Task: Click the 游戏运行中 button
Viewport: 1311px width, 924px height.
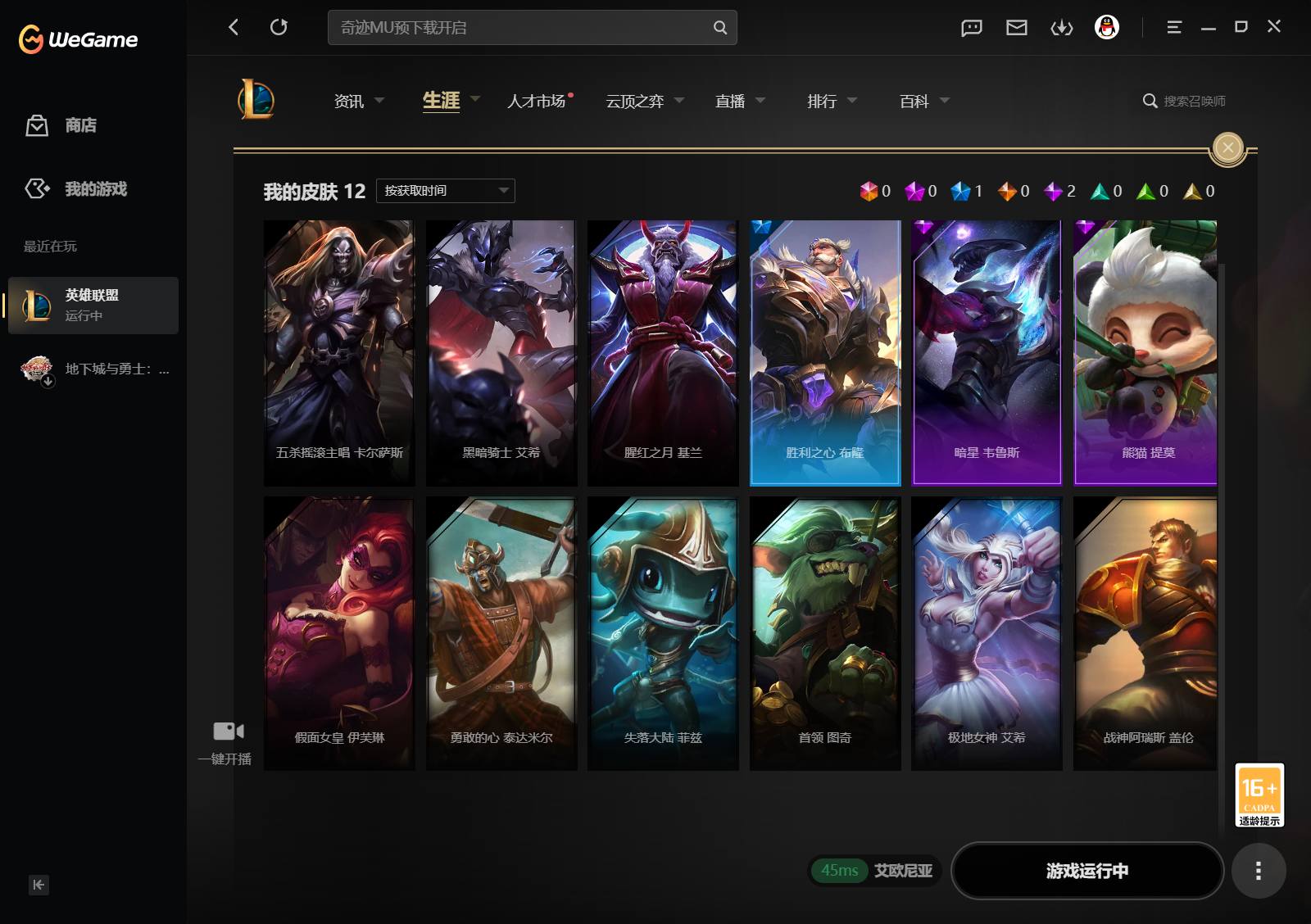Action: [1087, 871]
